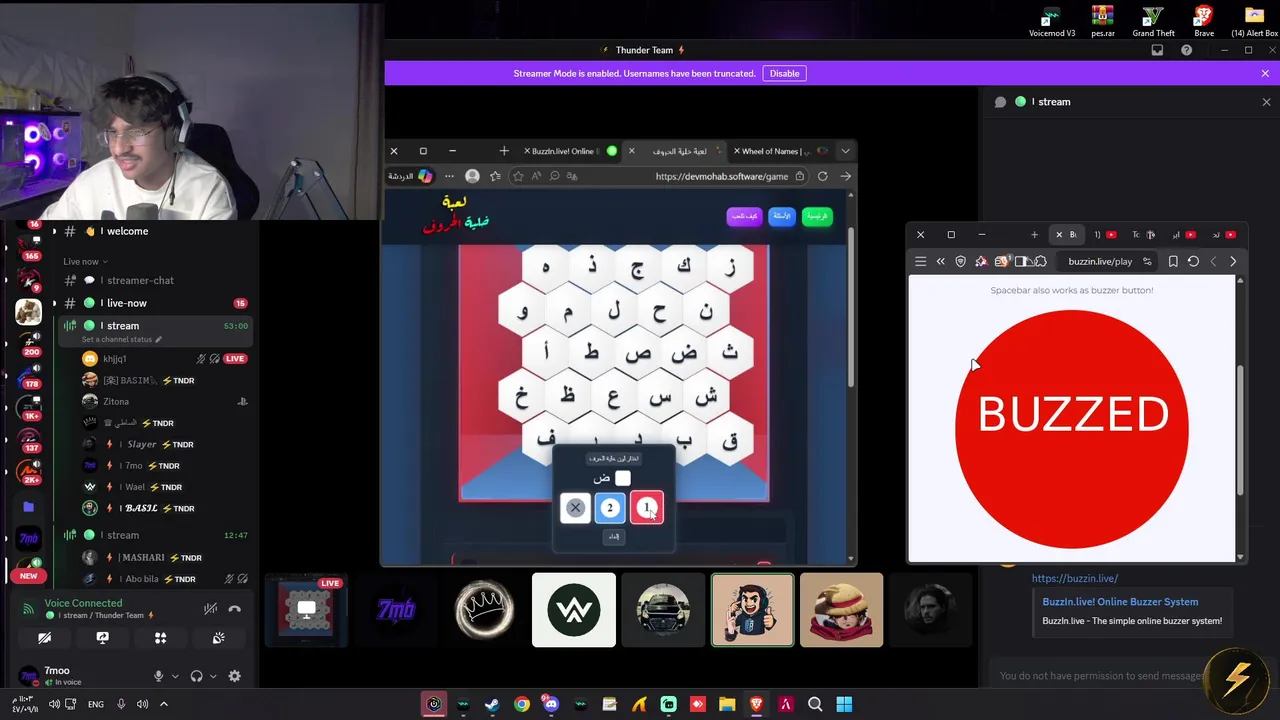The height and width of the screenshot is (720, 1280).
Task: Toggle noise suppression in Voice Connected panel
Action: click(210, 608)
